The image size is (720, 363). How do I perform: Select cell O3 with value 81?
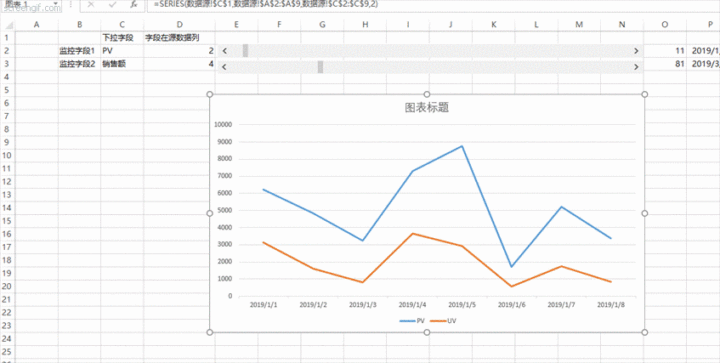(x=665, y=64)
